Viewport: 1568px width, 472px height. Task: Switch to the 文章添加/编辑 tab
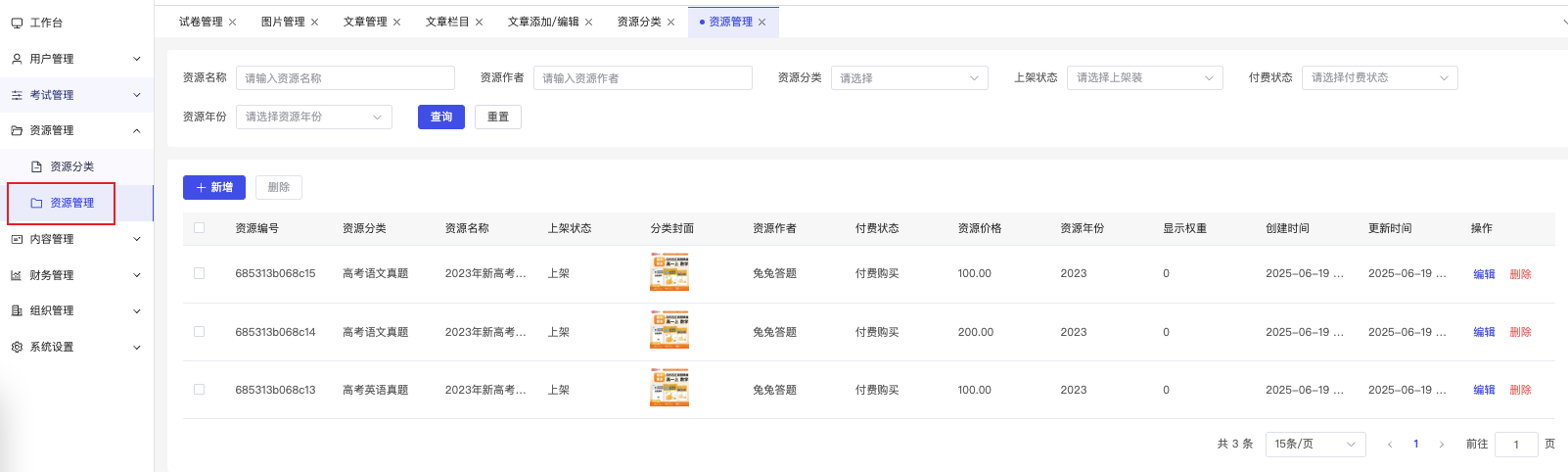[x=543, y=22]
